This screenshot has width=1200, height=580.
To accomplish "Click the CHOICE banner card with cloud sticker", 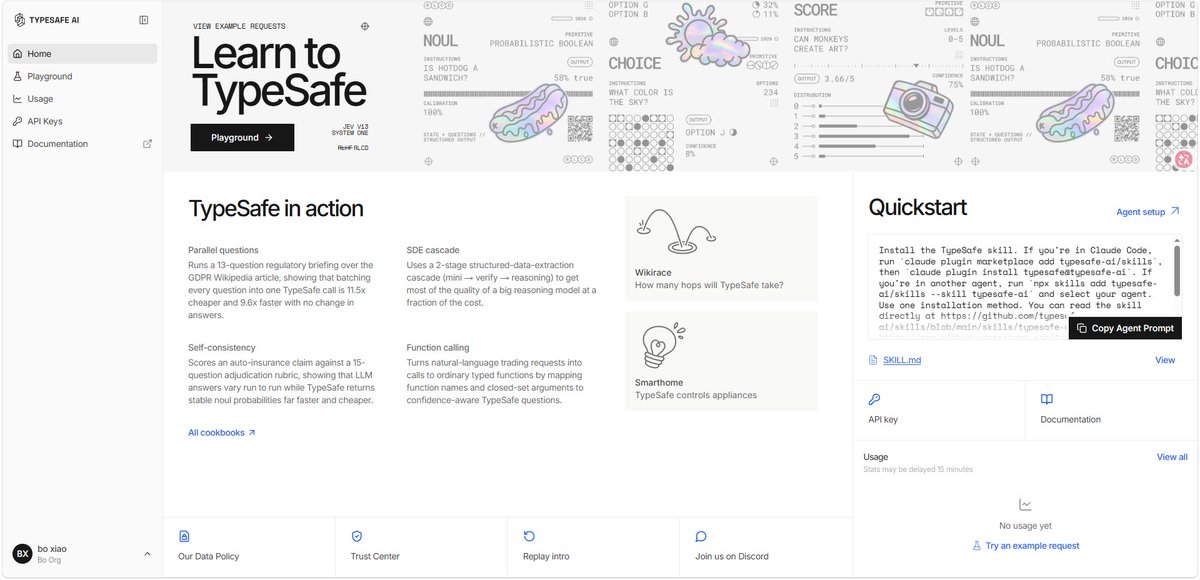I will click(x=694, y=85).
